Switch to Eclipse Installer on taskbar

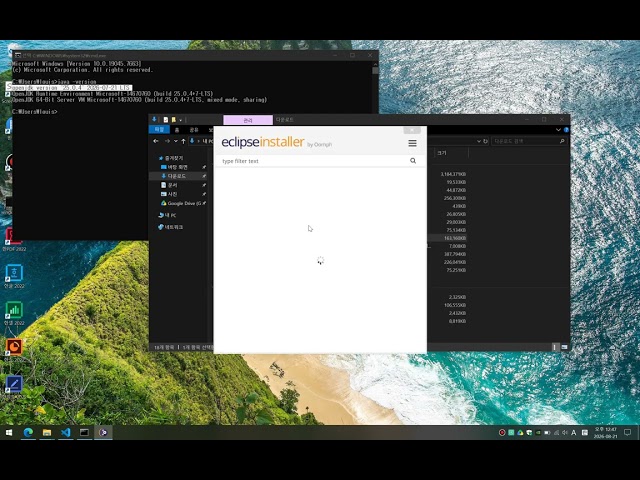pyautogui.click(x=103, y=432)
